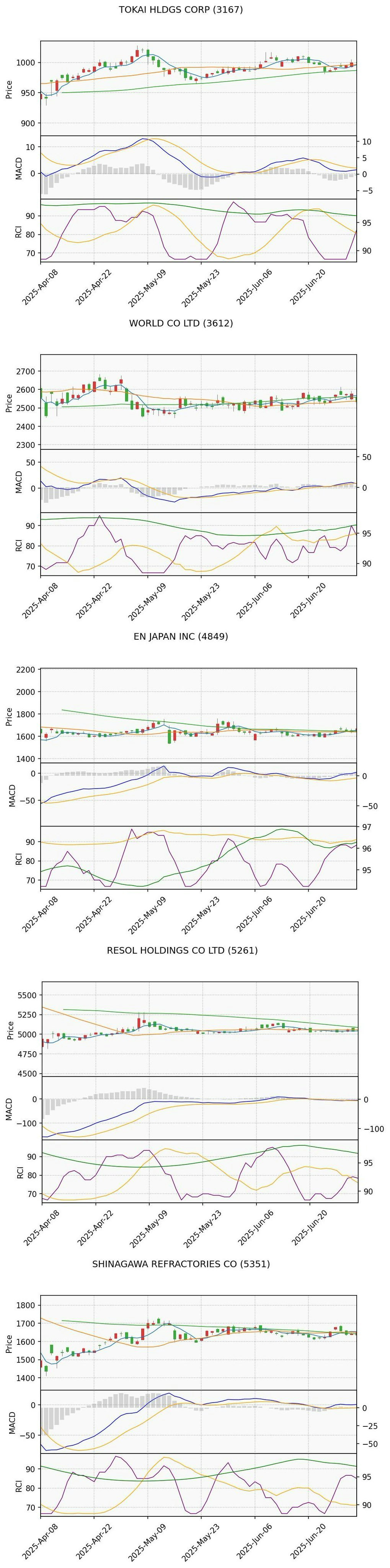Click the MACD axis label on RESOL HOLDINGS chart
Screen dimensions: 390x1568
pos(8,1109)
